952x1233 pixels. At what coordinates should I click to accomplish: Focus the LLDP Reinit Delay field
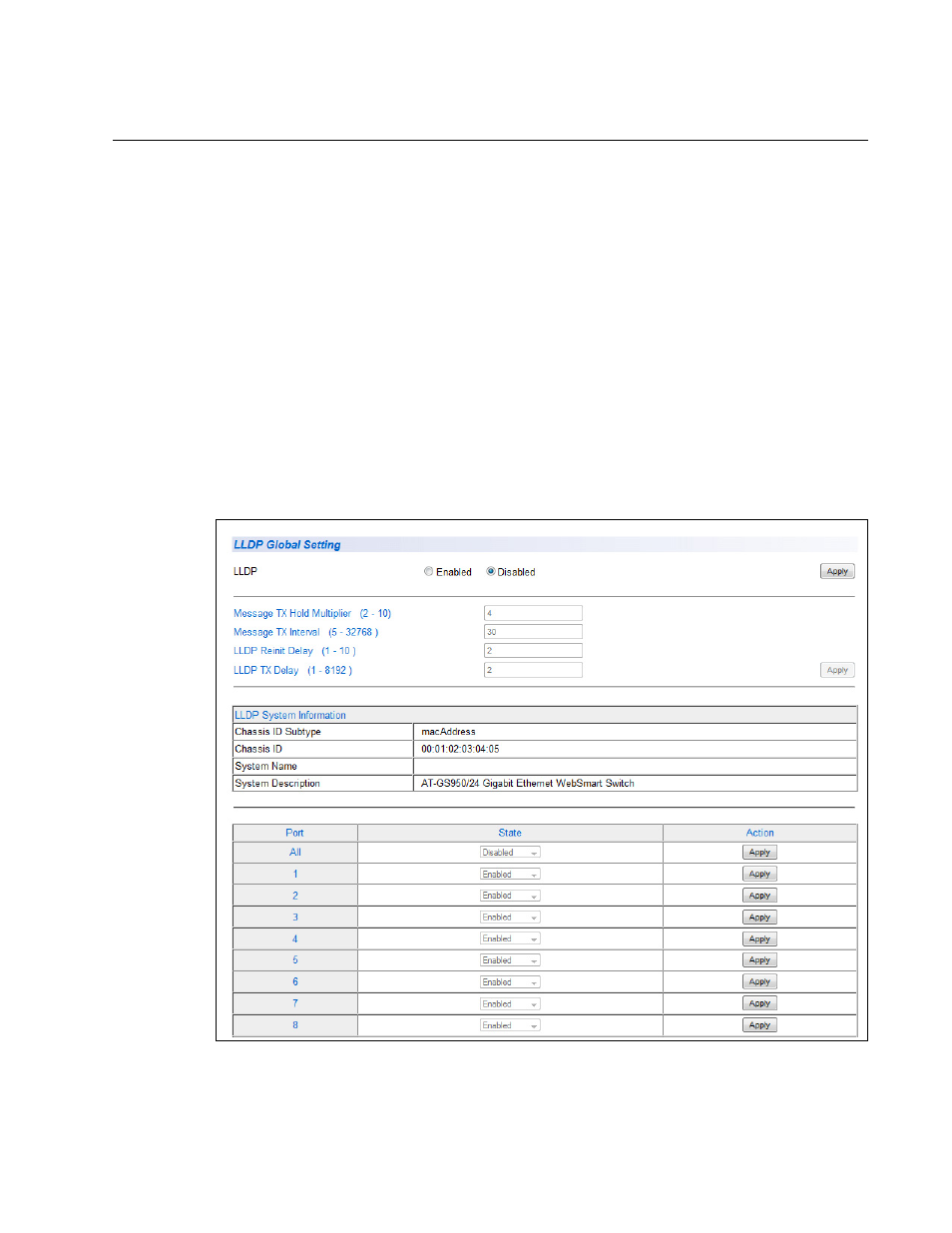pos(533,651)
